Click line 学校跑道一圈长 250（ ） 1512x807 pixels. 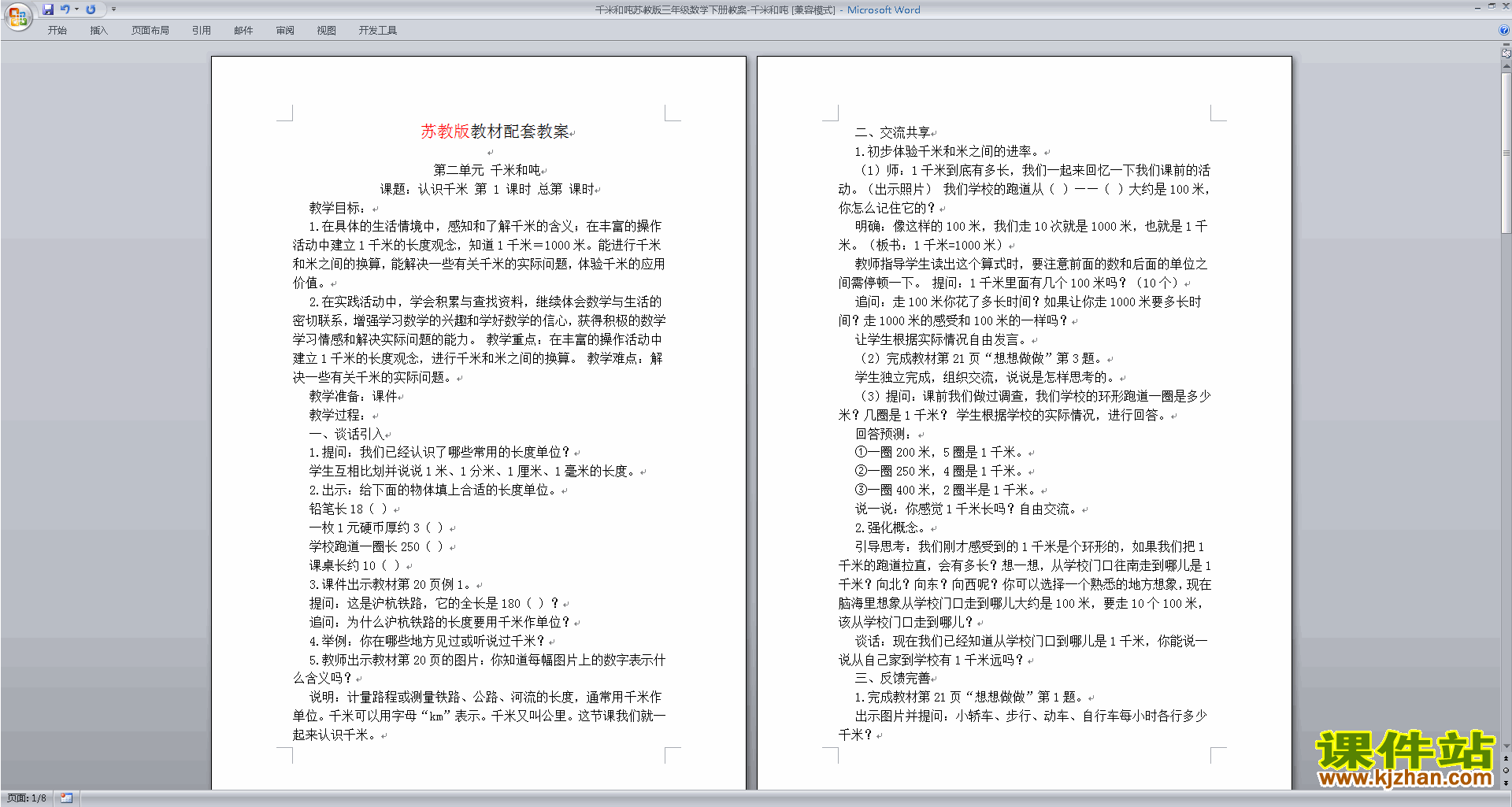point(376,546)
